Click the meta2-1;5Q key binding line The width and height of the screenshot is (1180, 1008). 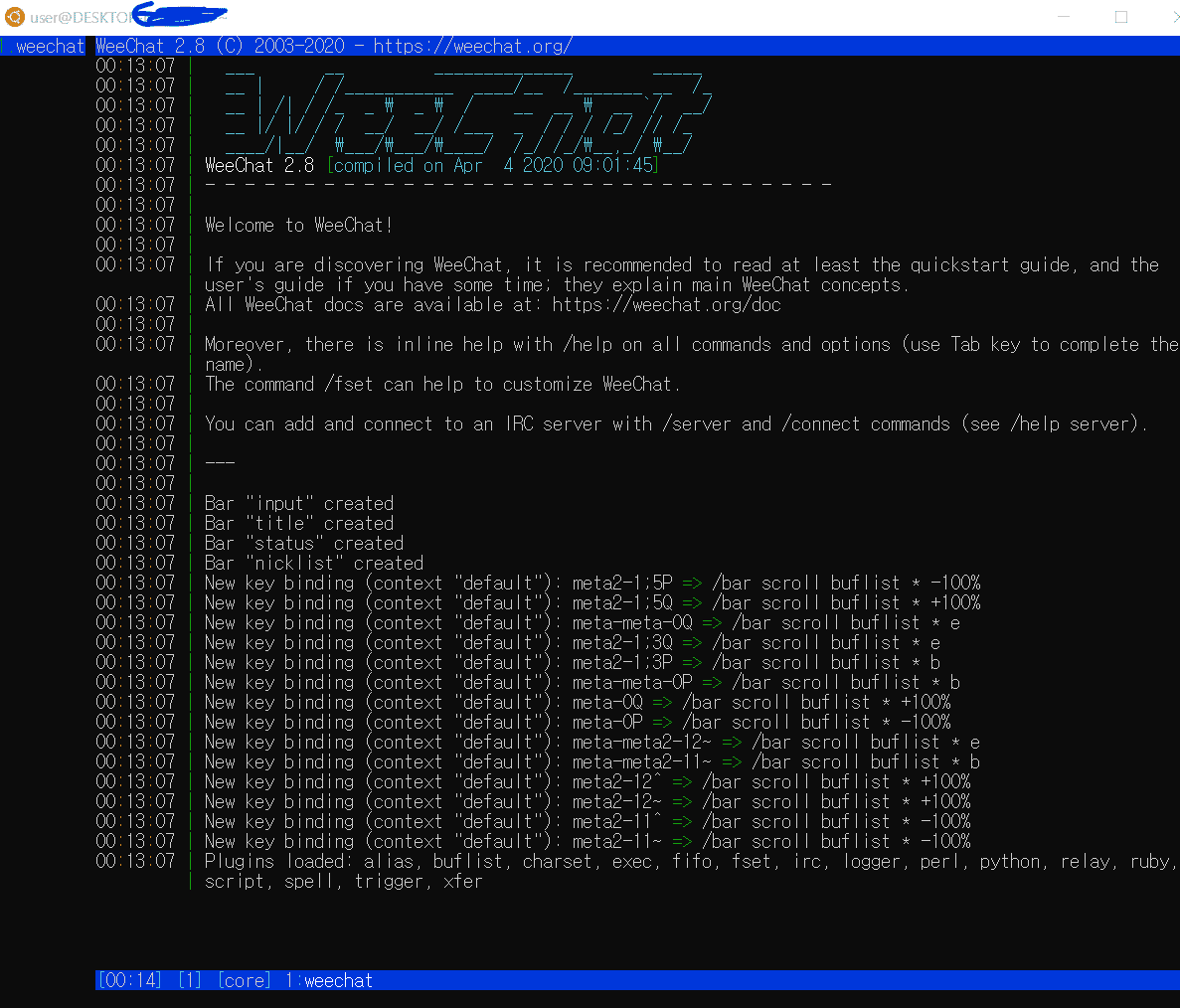click(x=592, y=603)
